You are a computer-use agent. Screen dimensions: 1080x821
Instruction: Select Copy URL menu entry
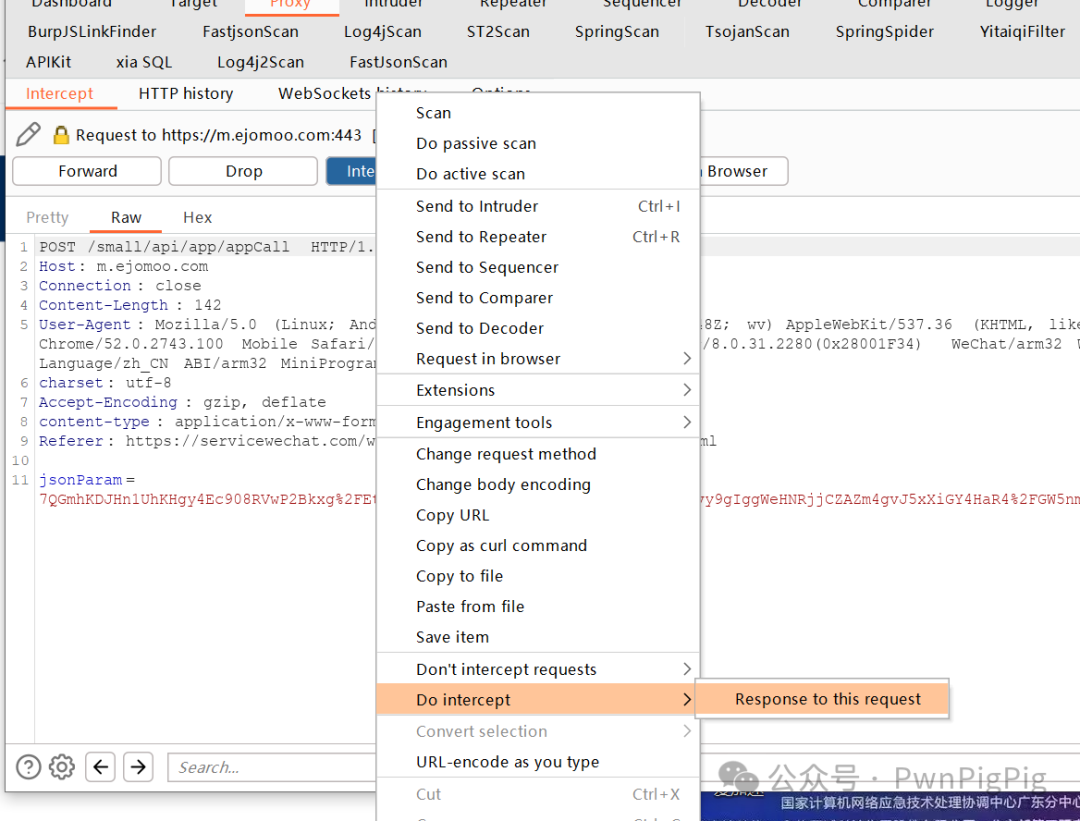(538, 515)
